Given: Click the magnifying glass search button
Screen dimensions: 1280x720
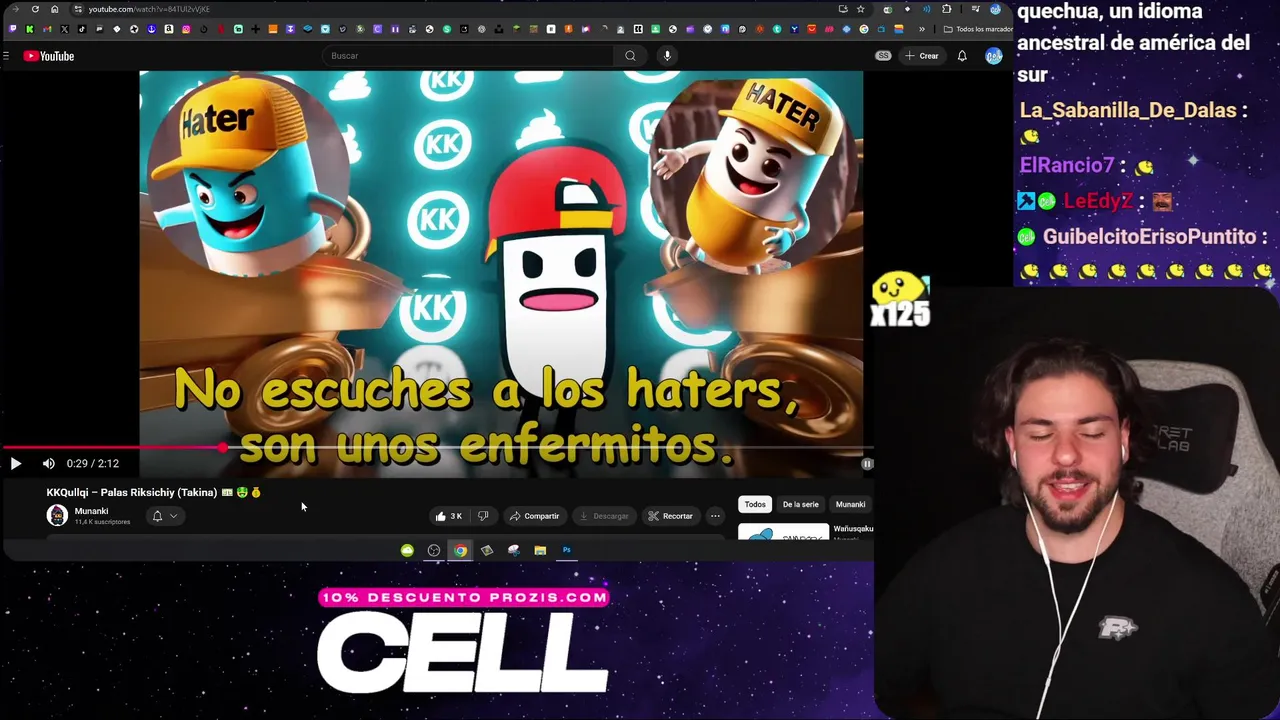Looking at the screenshot, I should coord(630,56).
